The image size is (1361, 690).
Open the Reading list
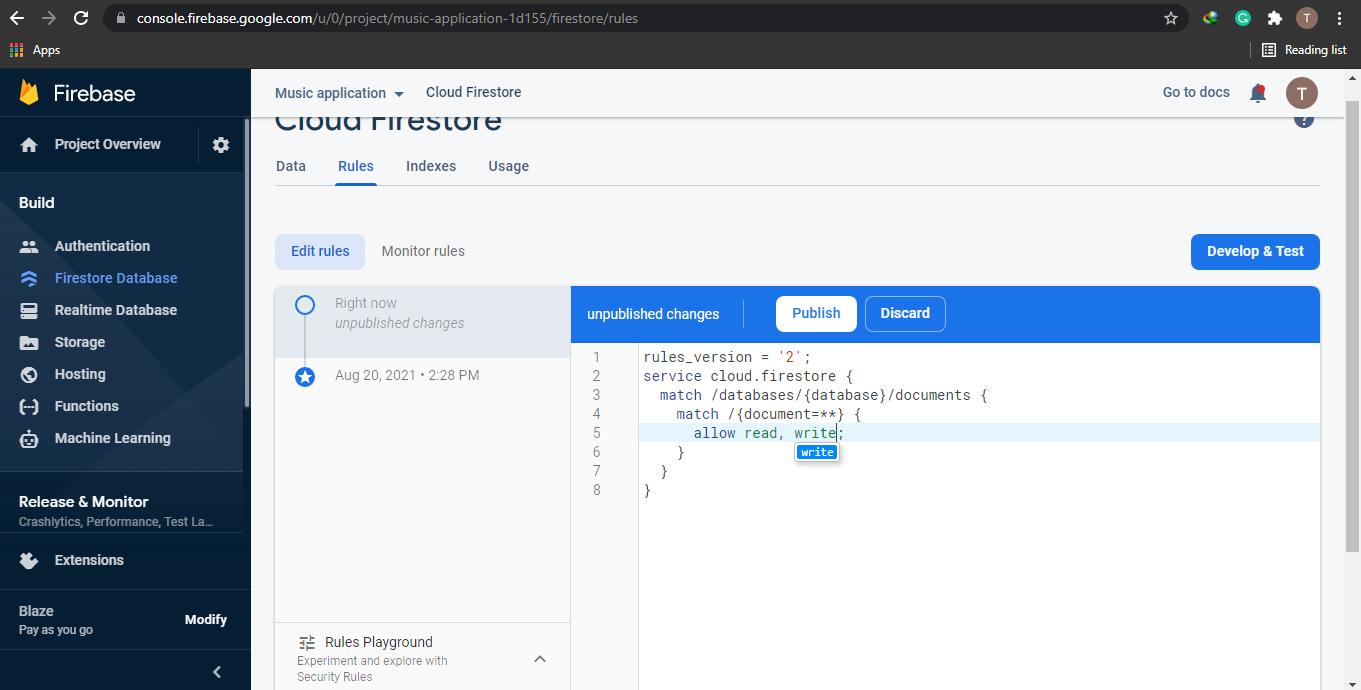pos(1304,50)
